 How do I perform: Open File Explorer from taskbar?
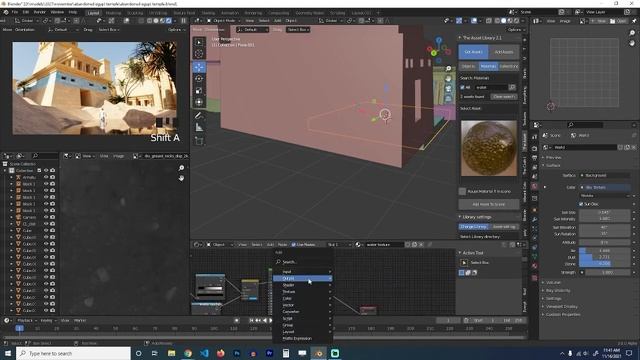(171, 353)
